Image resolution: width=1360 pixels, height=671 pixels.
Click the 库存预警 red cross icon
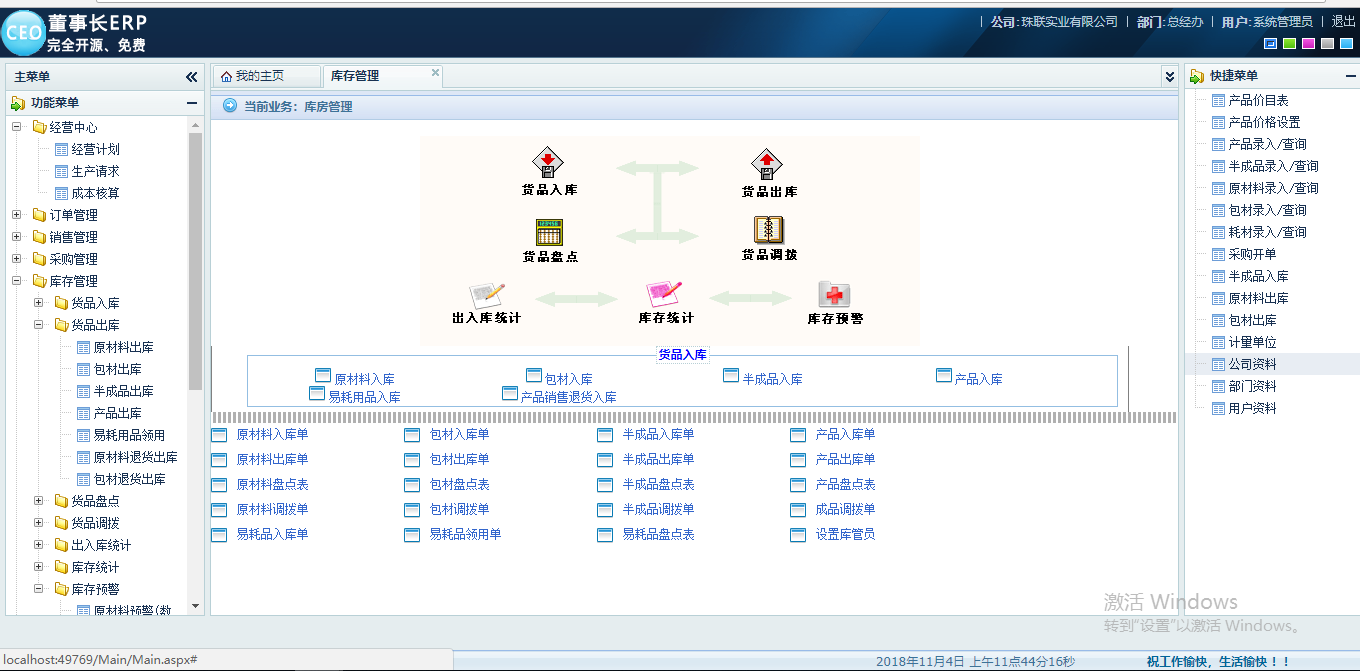834,294
